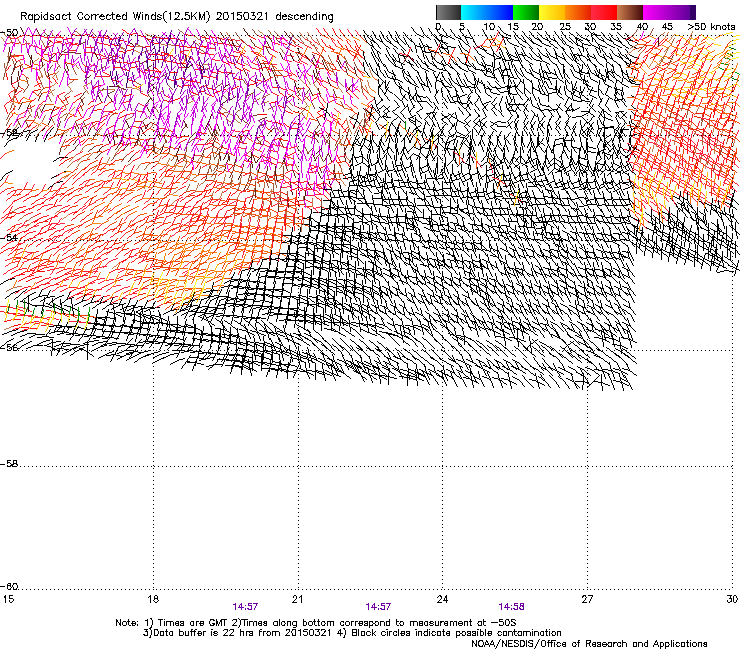Click the legend tick label '40'
This screenshot has height=650, width=740.
pos(643,27)
